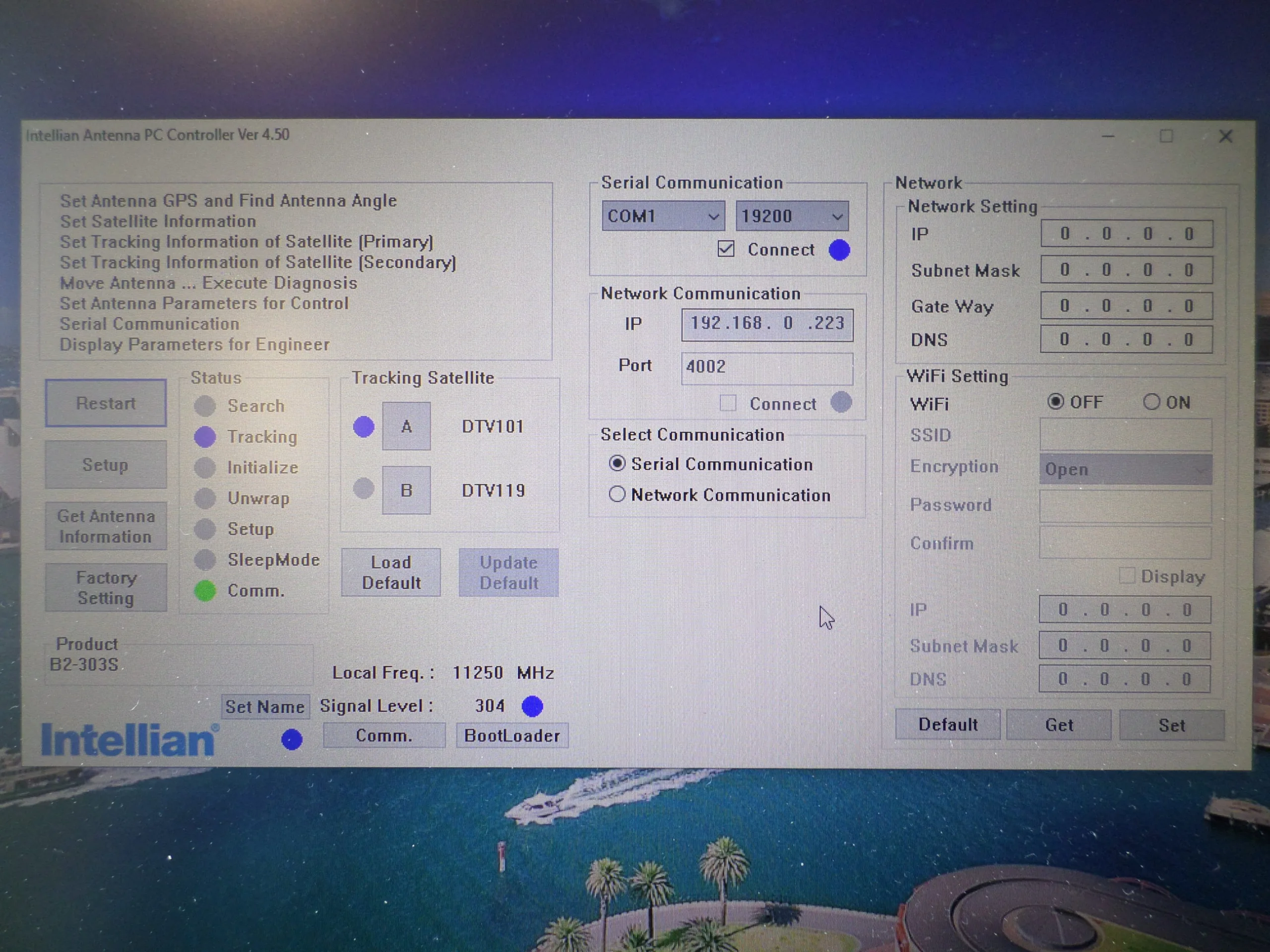Screen dimensions: 1270x952
Task: Select 'Move Antenna ... Execute Diagnosis' entry
Action: point(208,283)
